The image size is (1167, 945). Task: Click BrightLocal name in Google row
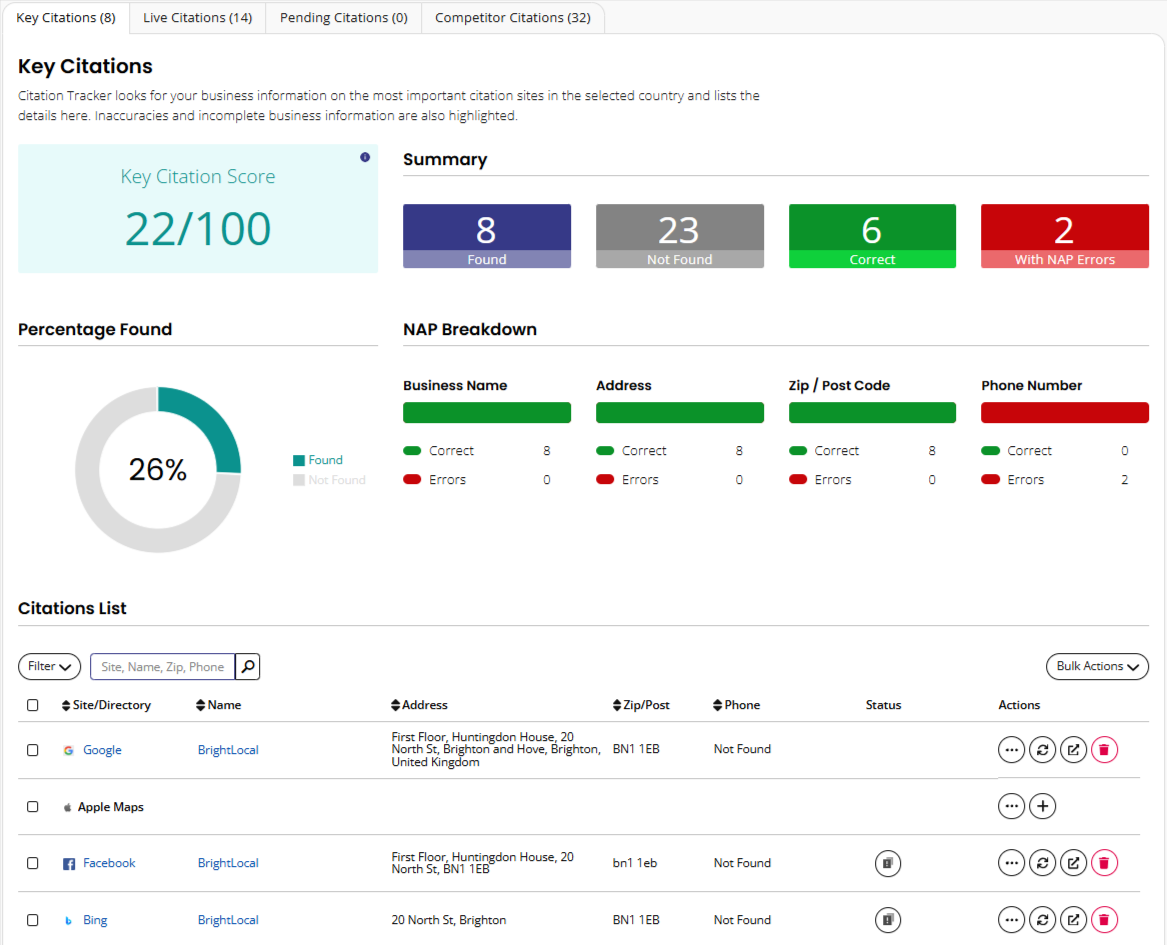pyautogui.click(x=228, y=750)
